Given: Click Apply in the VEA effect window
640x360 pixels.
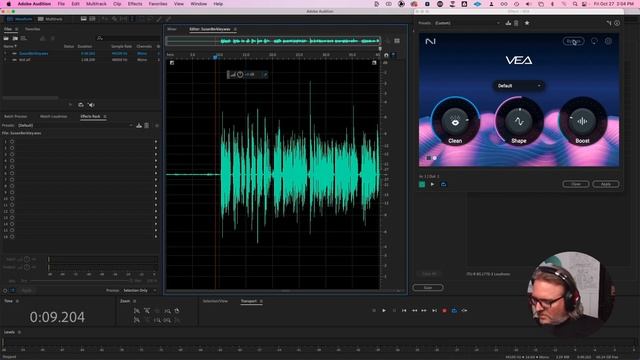Looking at the screenshot, I should point(606,184).
